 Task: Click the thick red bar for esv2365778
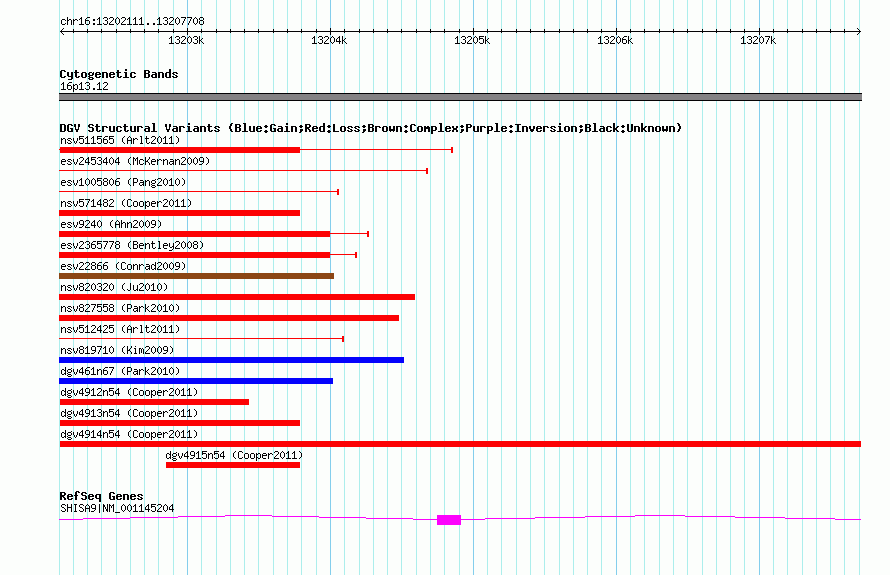195,255
